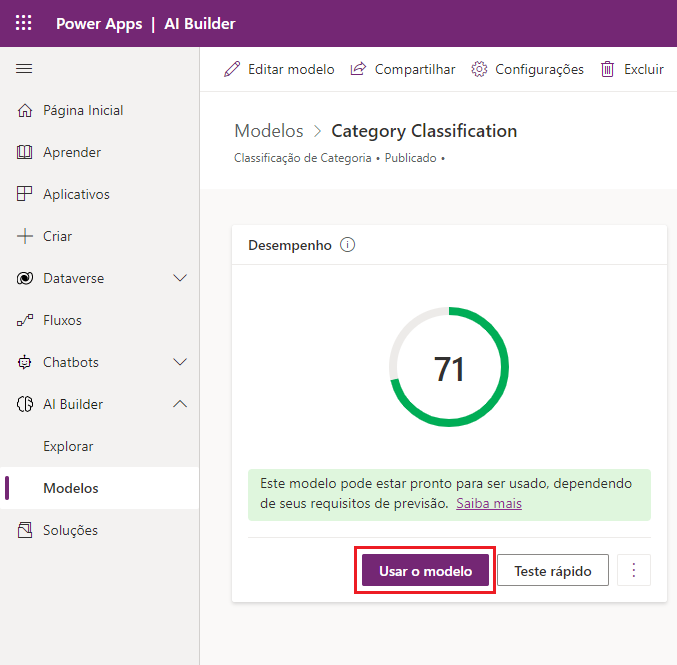Click the Desempenho info icon
The image size is (677, 665).
(348, 245)
